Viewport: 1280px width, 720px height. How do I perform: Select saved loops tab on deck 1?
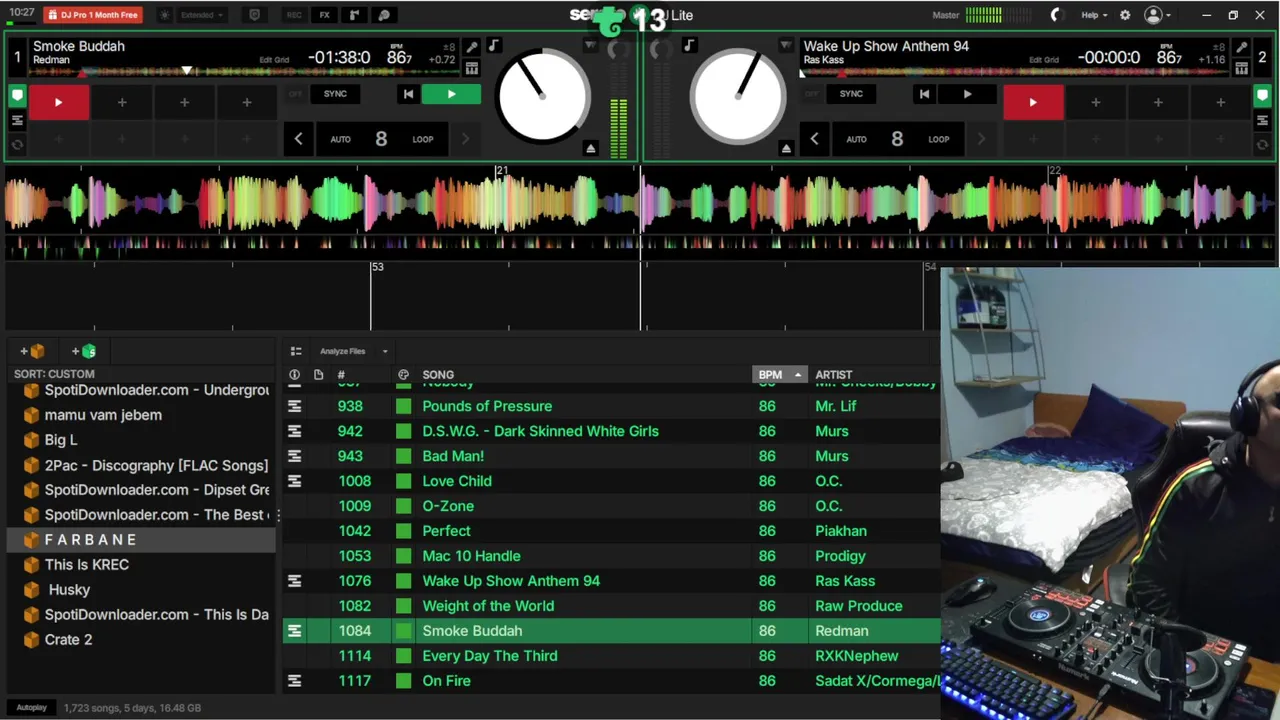(x=17, y=120)
